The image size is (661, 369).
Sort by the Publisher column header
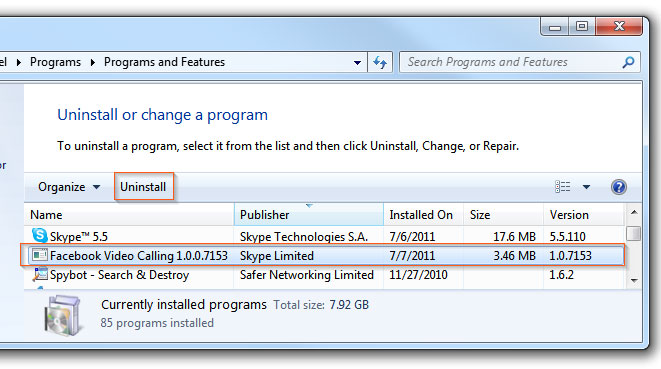309,215
